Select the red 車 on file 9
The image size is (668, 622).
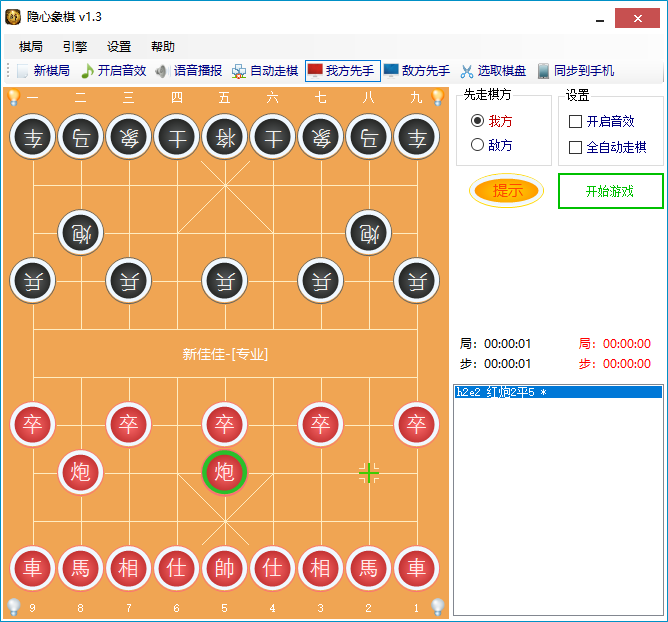[x=32, y=568]
